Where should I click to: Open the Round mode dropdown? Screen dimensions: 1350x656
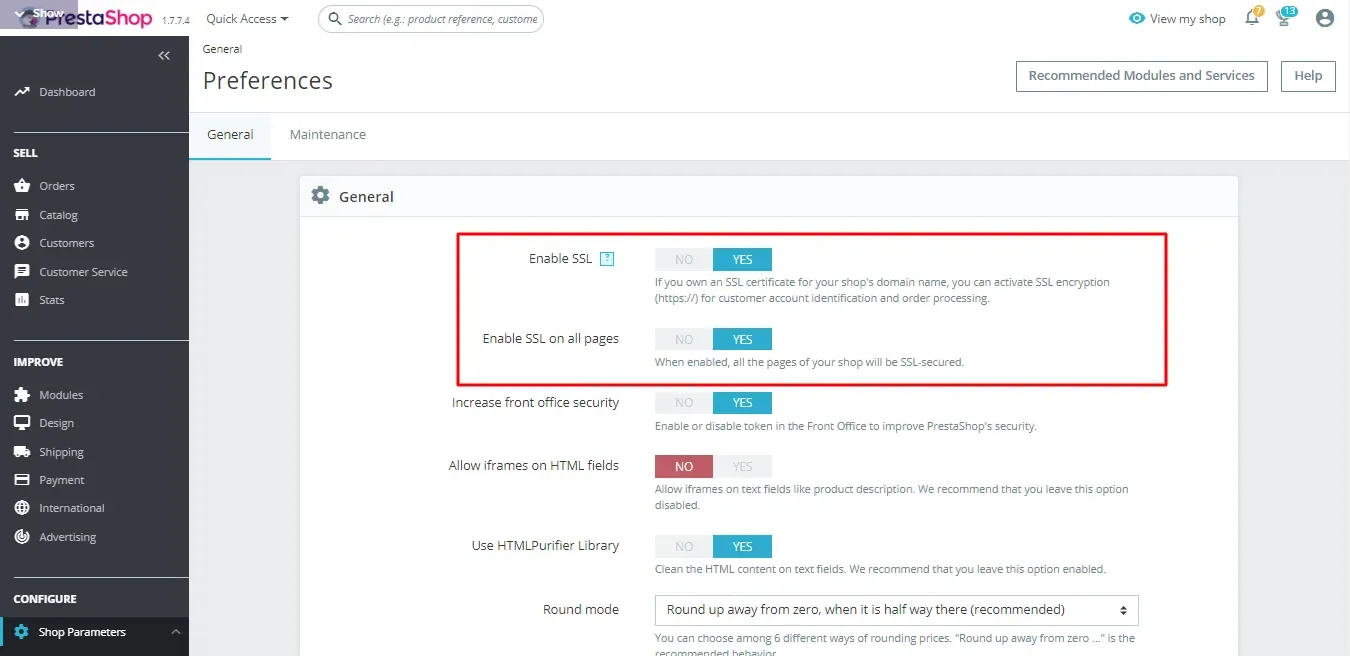(896, 610)
